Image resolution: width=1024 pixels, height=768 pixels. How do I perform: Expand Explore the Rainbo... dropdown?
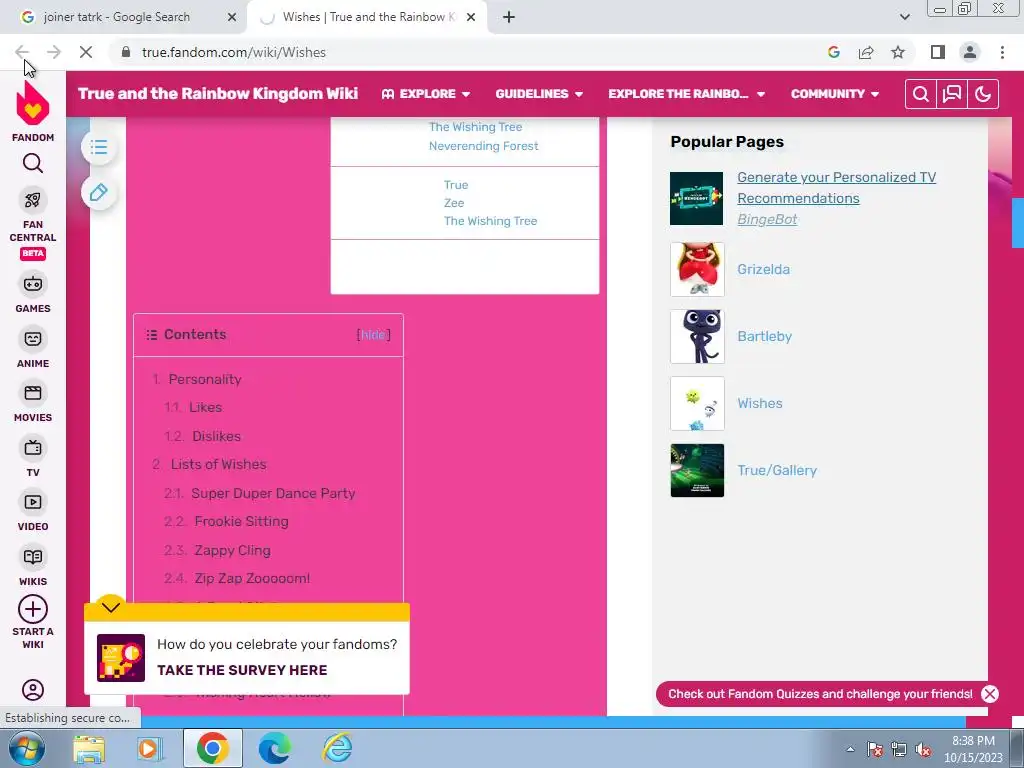tap(686, 94)
